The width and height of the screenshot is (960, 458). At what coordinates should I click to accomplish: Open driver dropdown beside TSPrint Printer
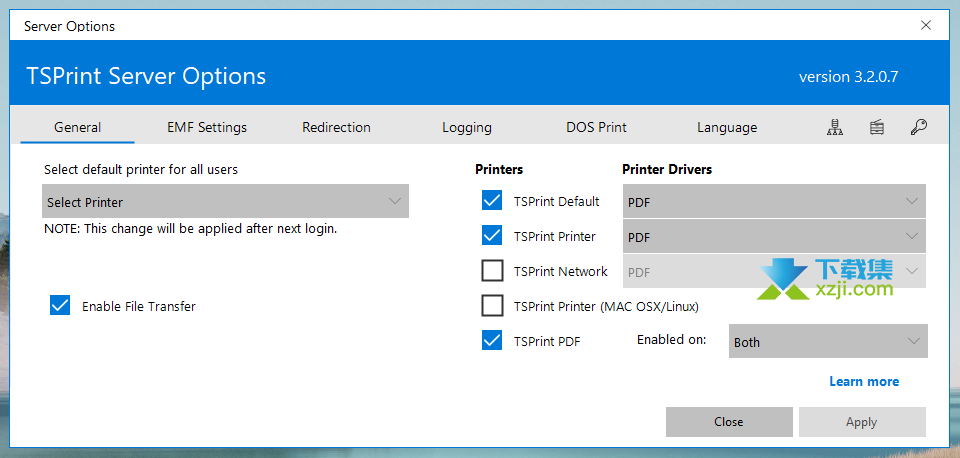click(774, 236)
